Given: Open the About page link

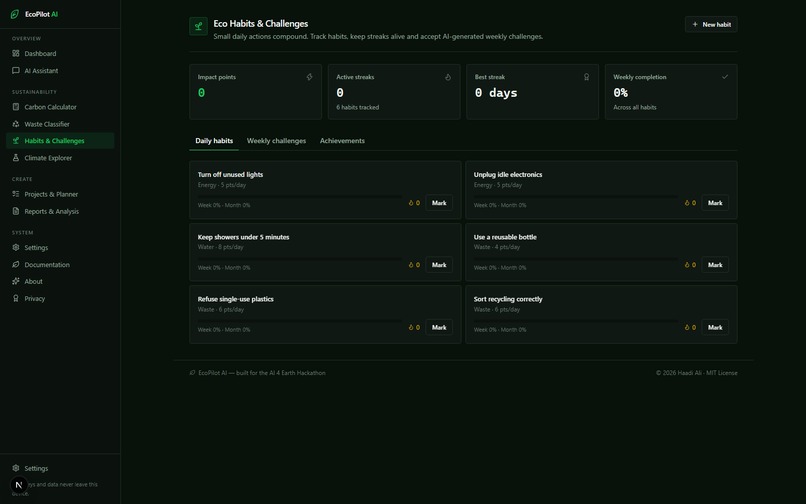Looking at the screenshot, I should tap(60, 281).
